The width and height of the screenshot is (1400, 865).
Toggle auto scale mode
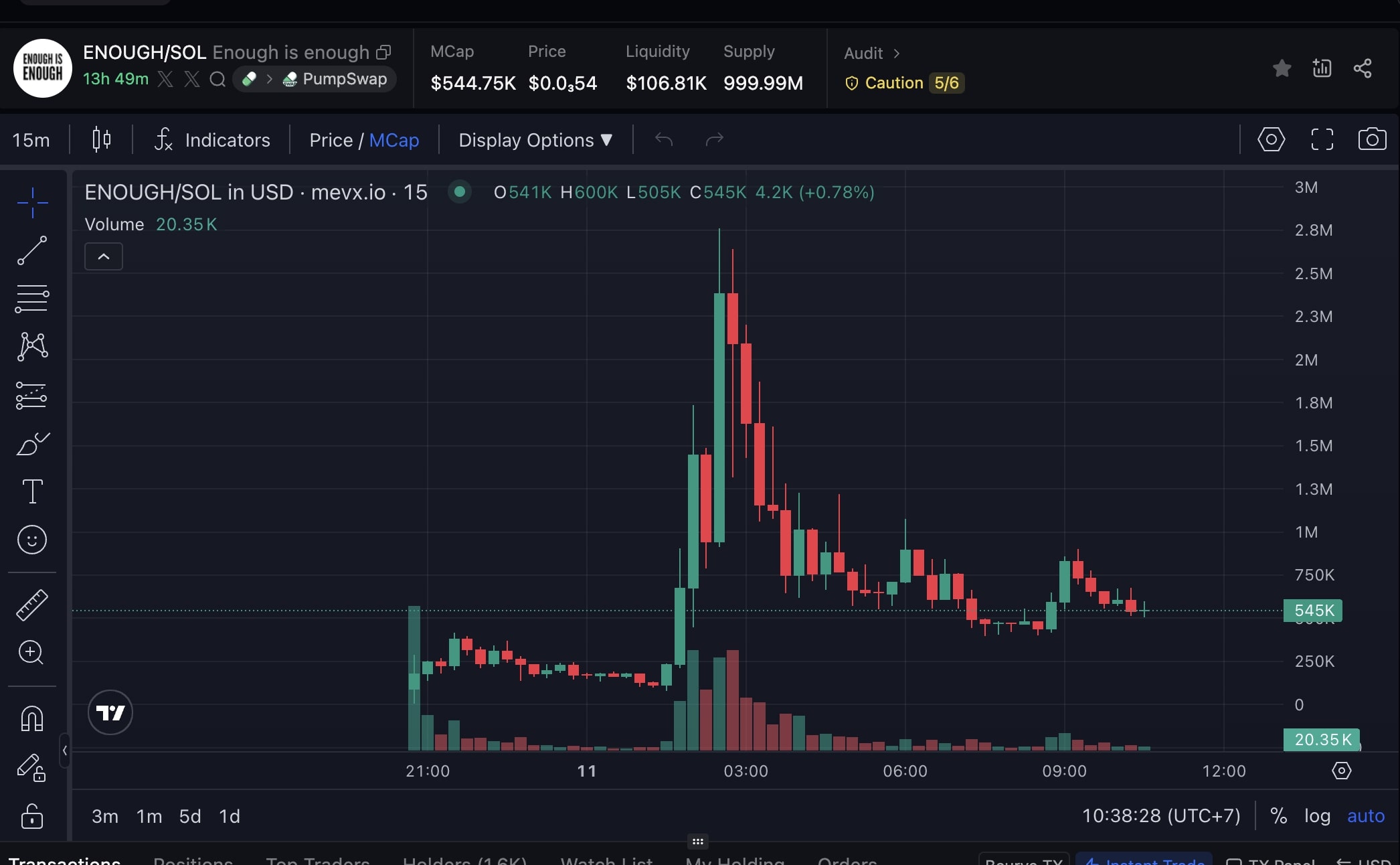click(1365, 815)
